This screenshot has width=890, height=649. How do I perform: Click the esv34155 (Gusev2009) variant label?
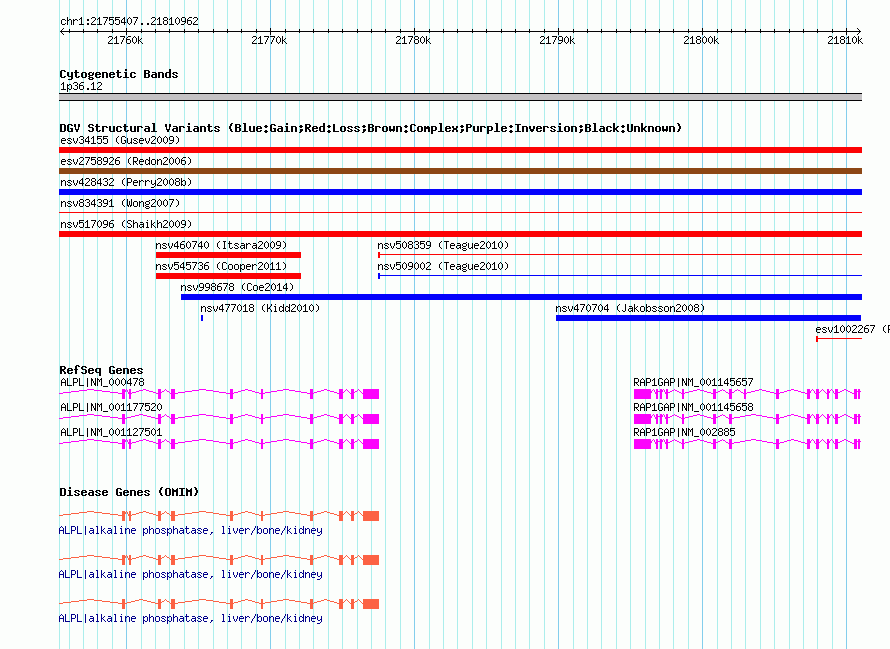(x=120, y=140)
